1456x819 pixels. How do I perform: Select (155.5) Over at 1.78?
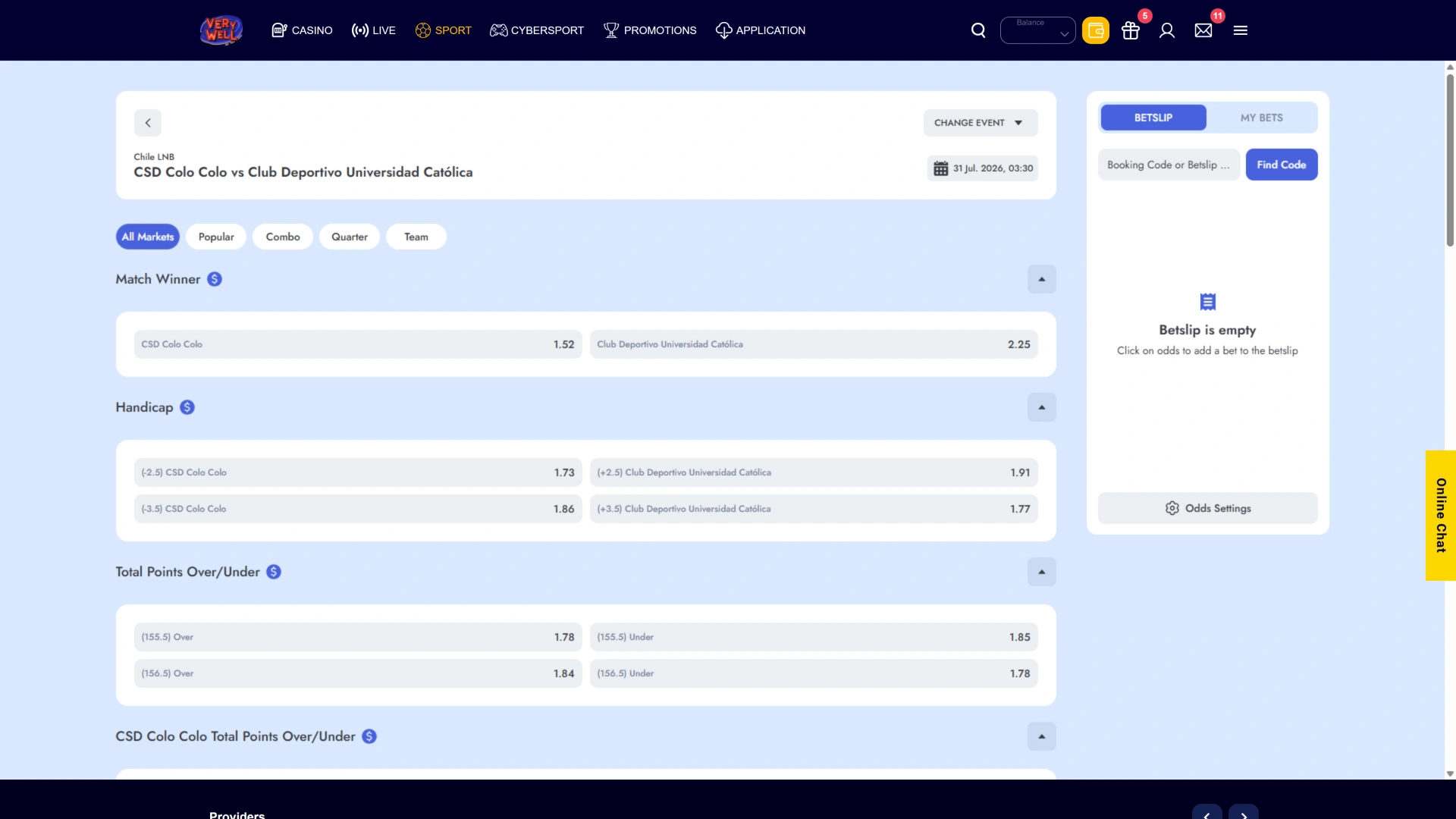[x=358, y=637]
